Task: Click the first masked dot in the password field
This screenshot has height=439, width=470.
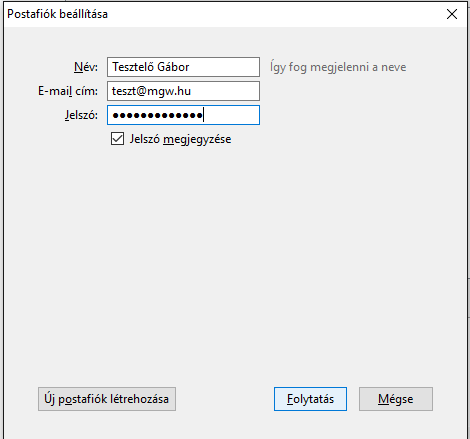Action: pos(116,115)
